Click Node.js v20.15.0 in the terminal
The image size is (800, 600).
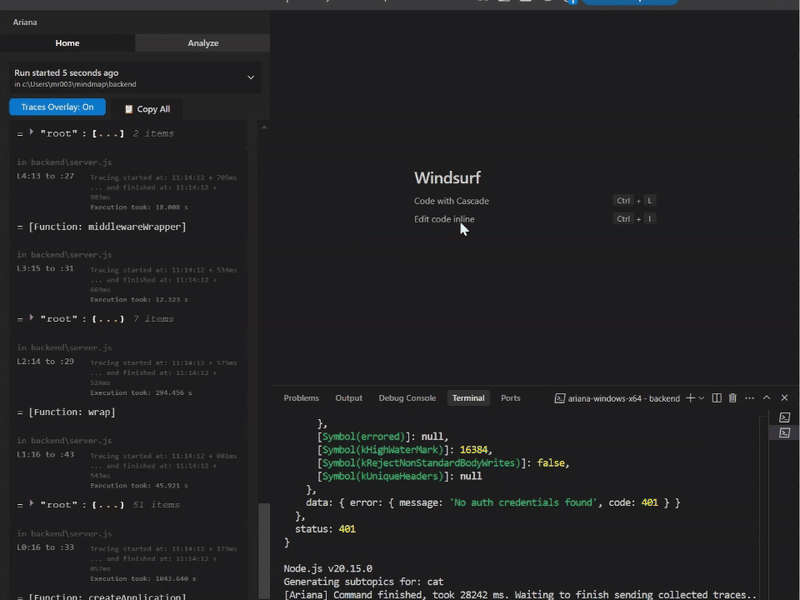328,568
